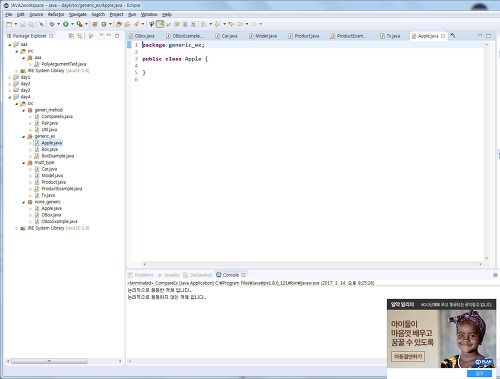Click the Console view toolbar icon
Image resolution: width=500 pixels, height=379 pixels.
(x=495, y=275)
